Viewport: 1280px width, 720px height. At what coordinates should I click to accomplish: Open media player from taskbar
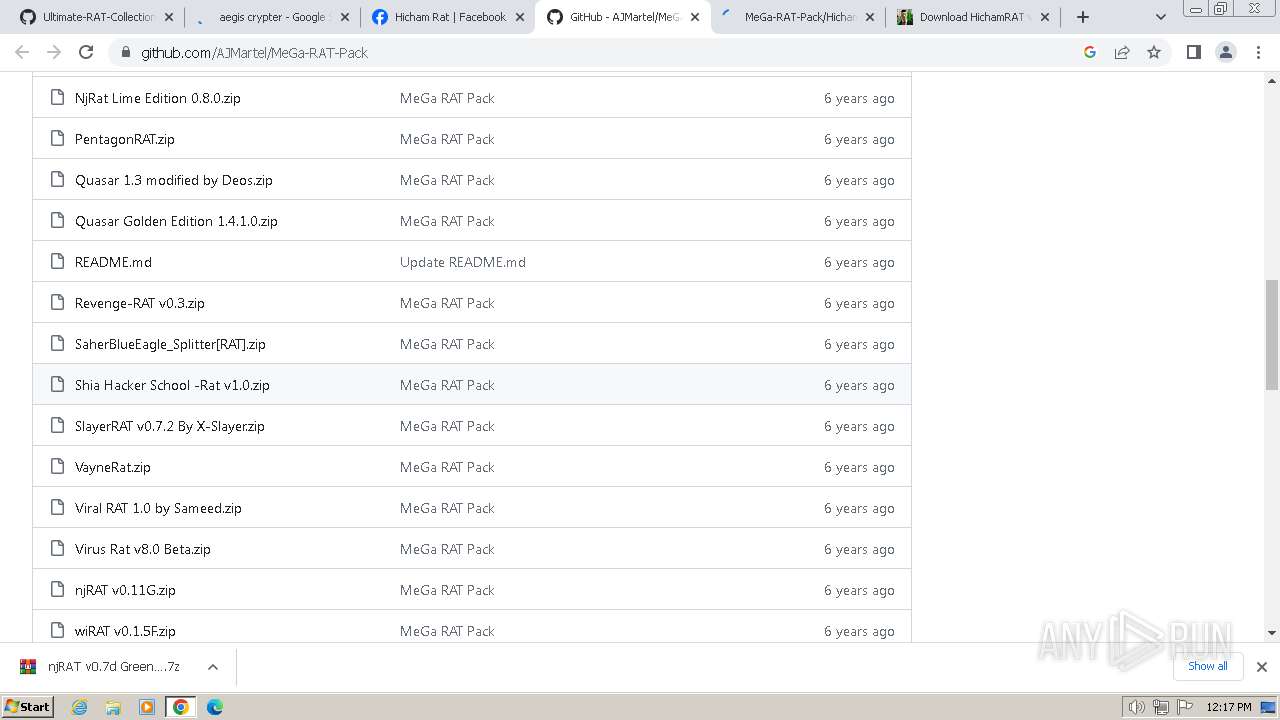point(147,707)
